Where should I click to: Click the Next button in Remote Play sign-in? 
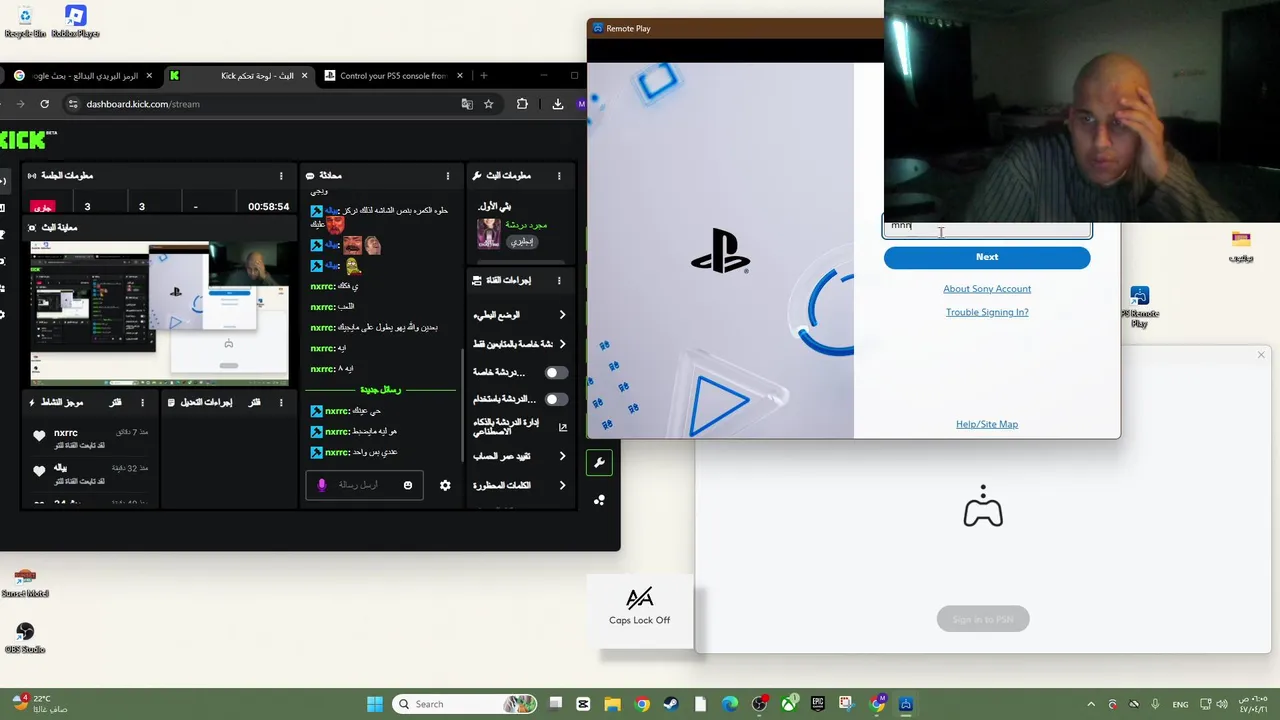986,257
